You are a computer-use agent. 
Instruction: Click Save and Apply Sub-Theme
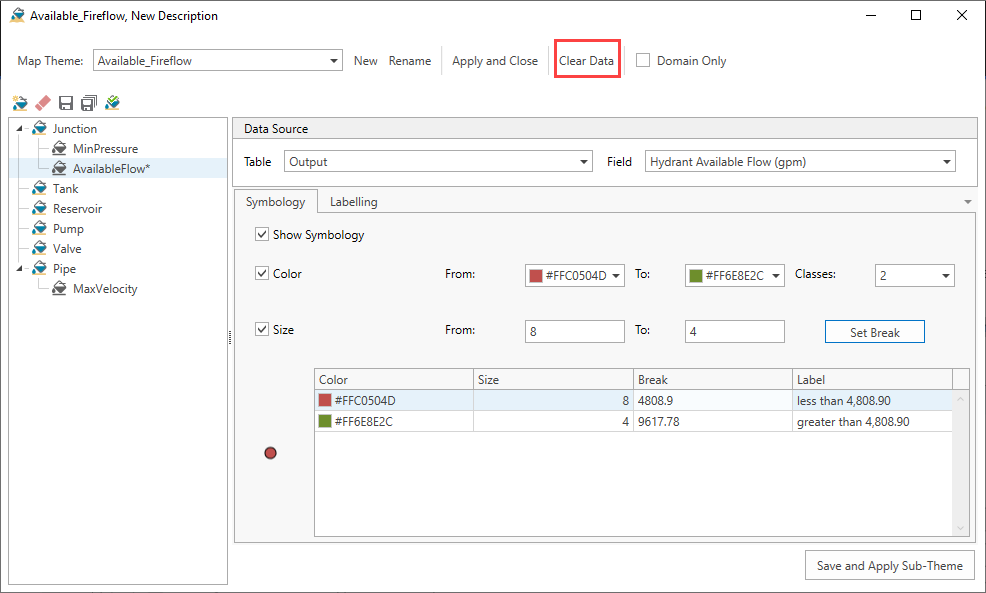pos(889,565)
